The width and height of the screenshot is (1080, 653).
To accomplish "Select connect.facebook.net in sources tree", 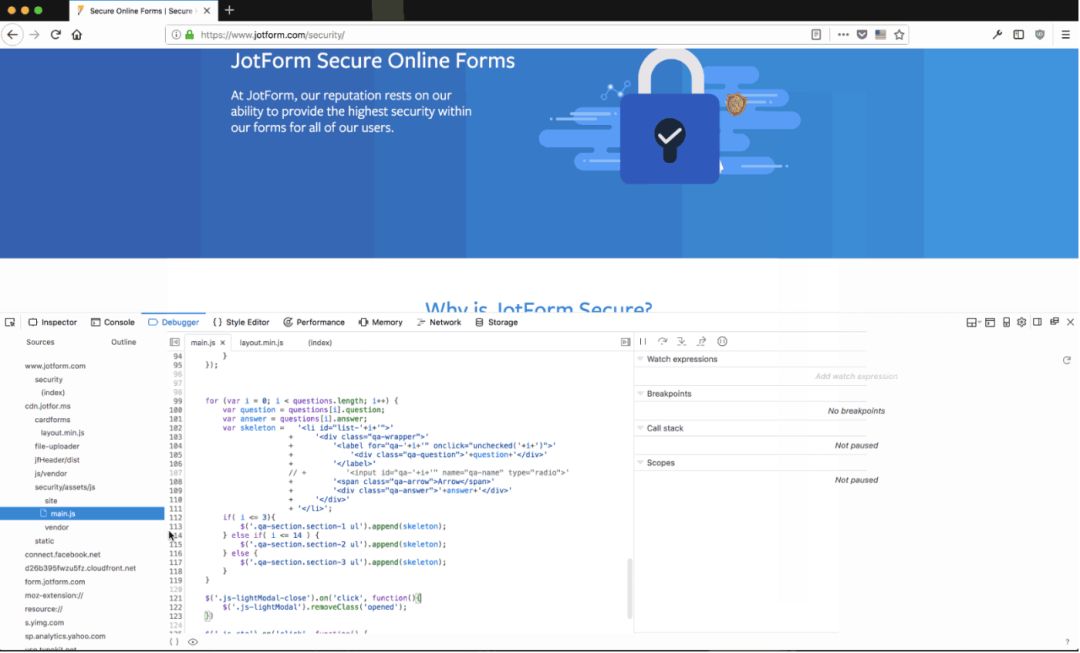I will pos(62,554).
